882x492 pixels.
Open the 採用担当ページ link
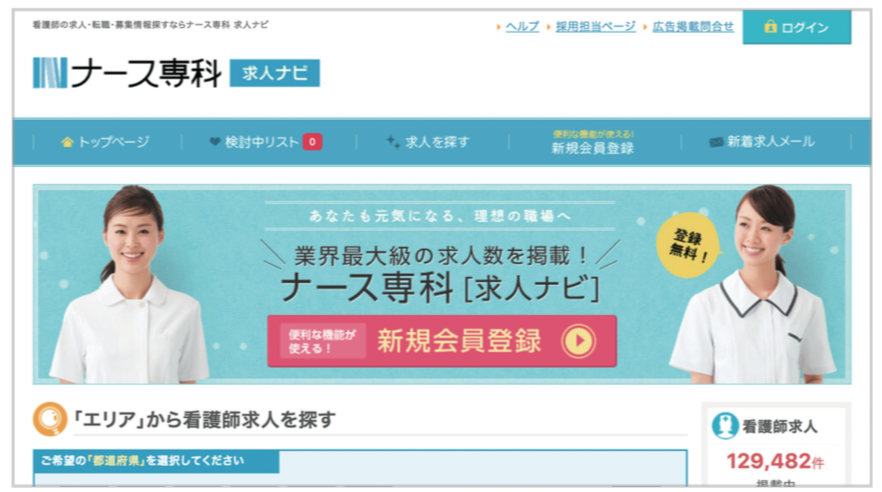(595, 26)
